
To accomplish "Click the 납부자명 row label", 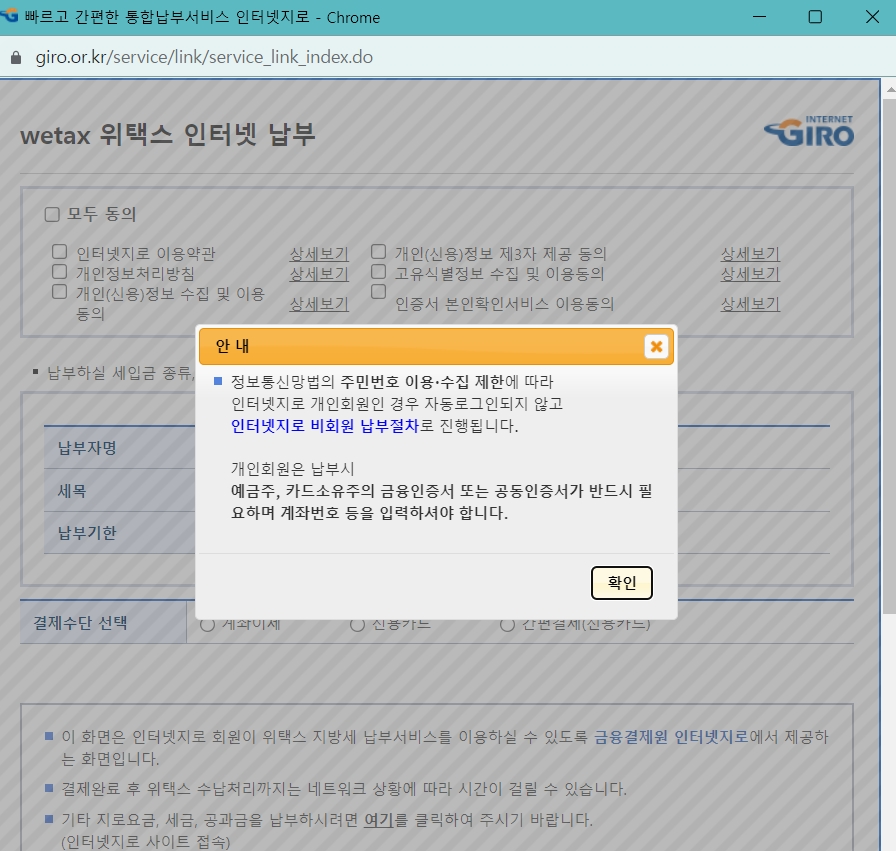I will point(87,448).
